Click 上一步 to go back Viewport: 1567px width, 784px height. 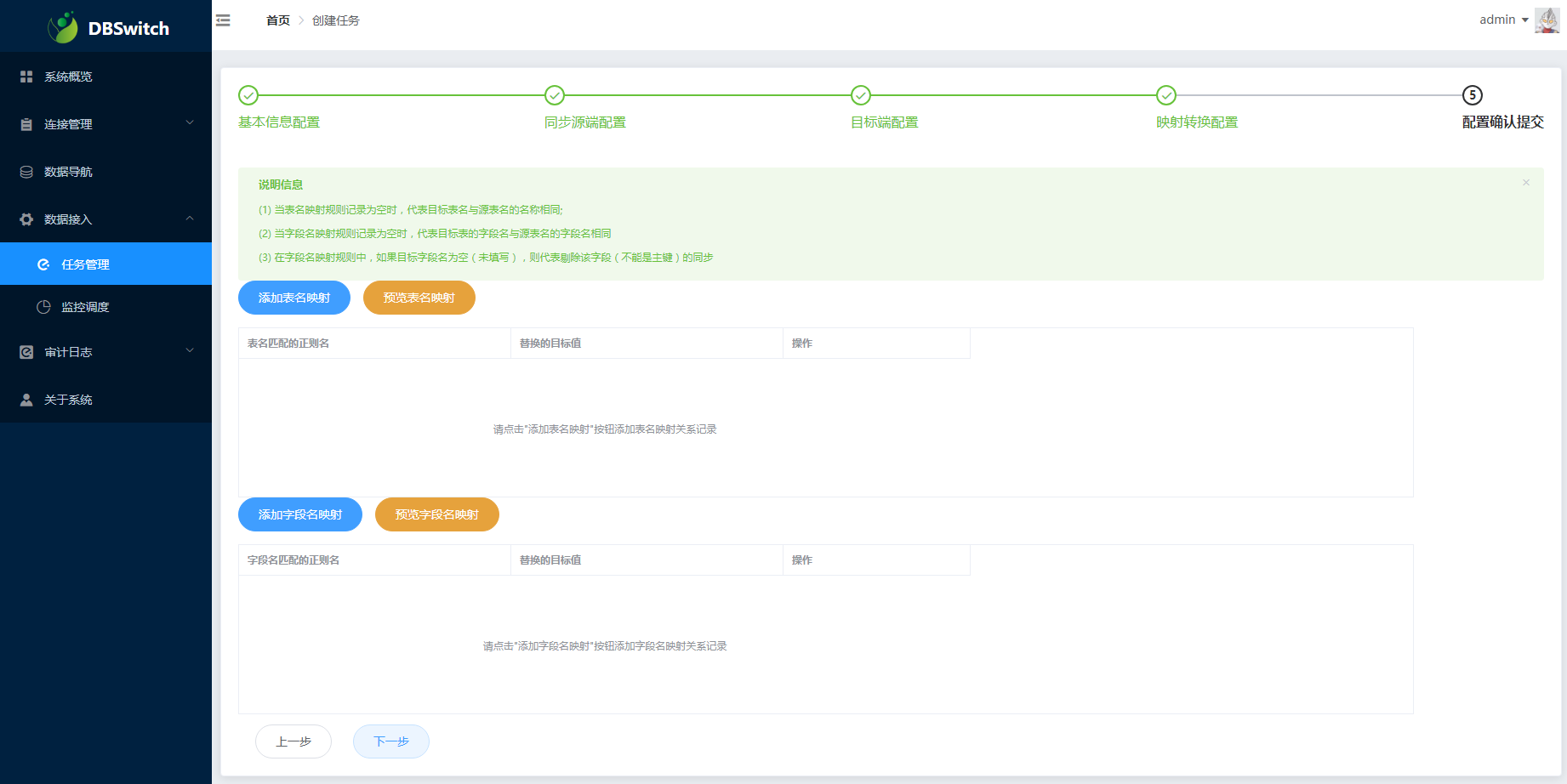coord(293,741)
